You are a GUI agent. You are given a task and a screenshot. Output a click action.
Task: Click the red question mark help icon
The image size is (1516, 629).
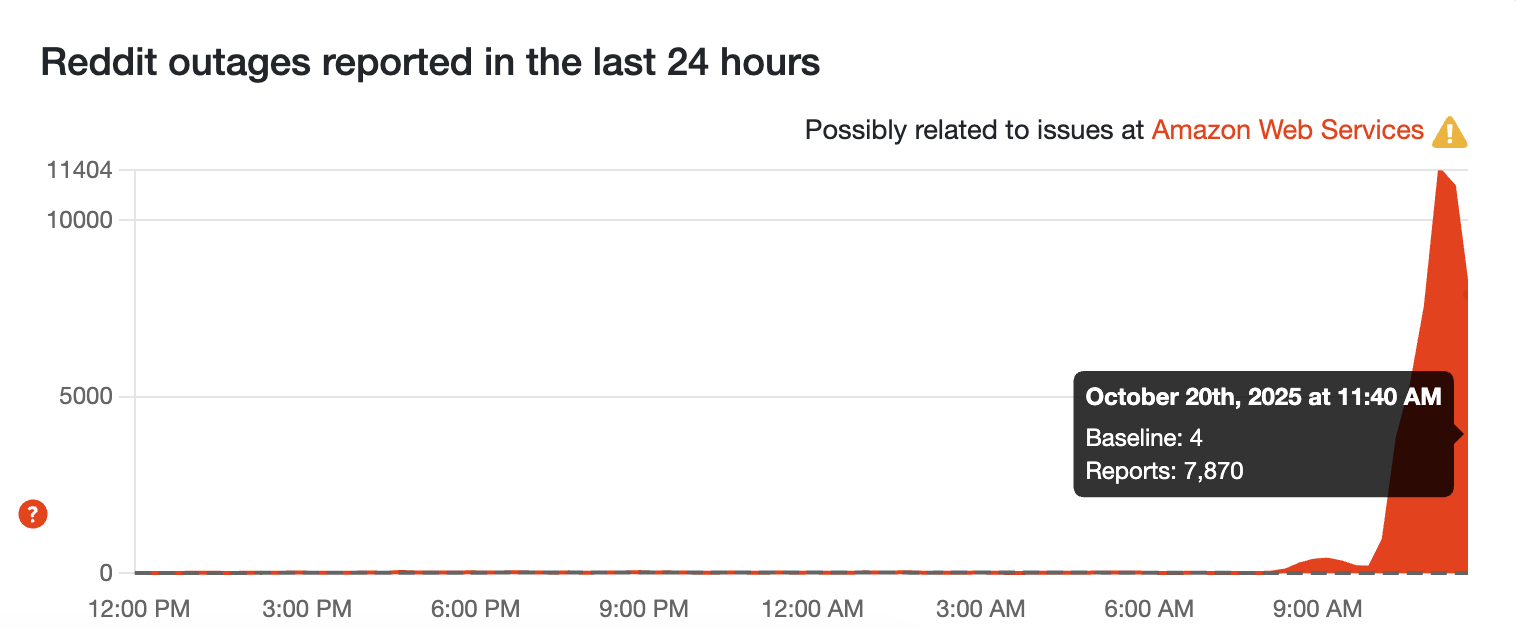pyautogui.click(x=33, y=515)
